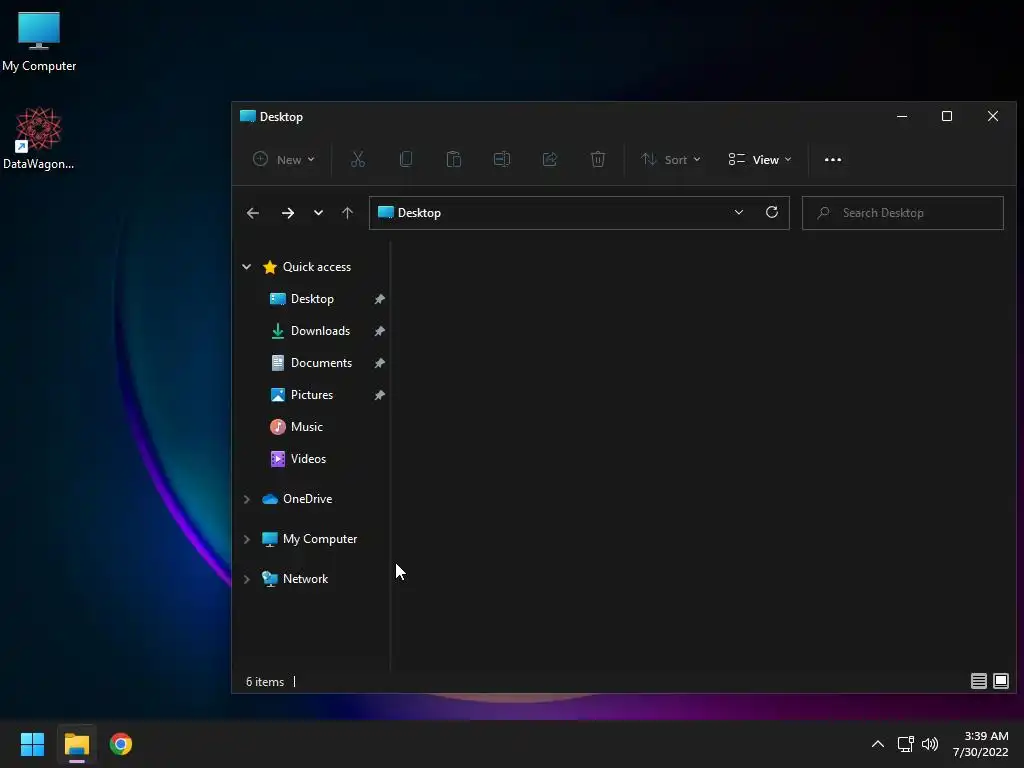Click the Cut scissors icon in the toolbar

click(x=358, y=159)
